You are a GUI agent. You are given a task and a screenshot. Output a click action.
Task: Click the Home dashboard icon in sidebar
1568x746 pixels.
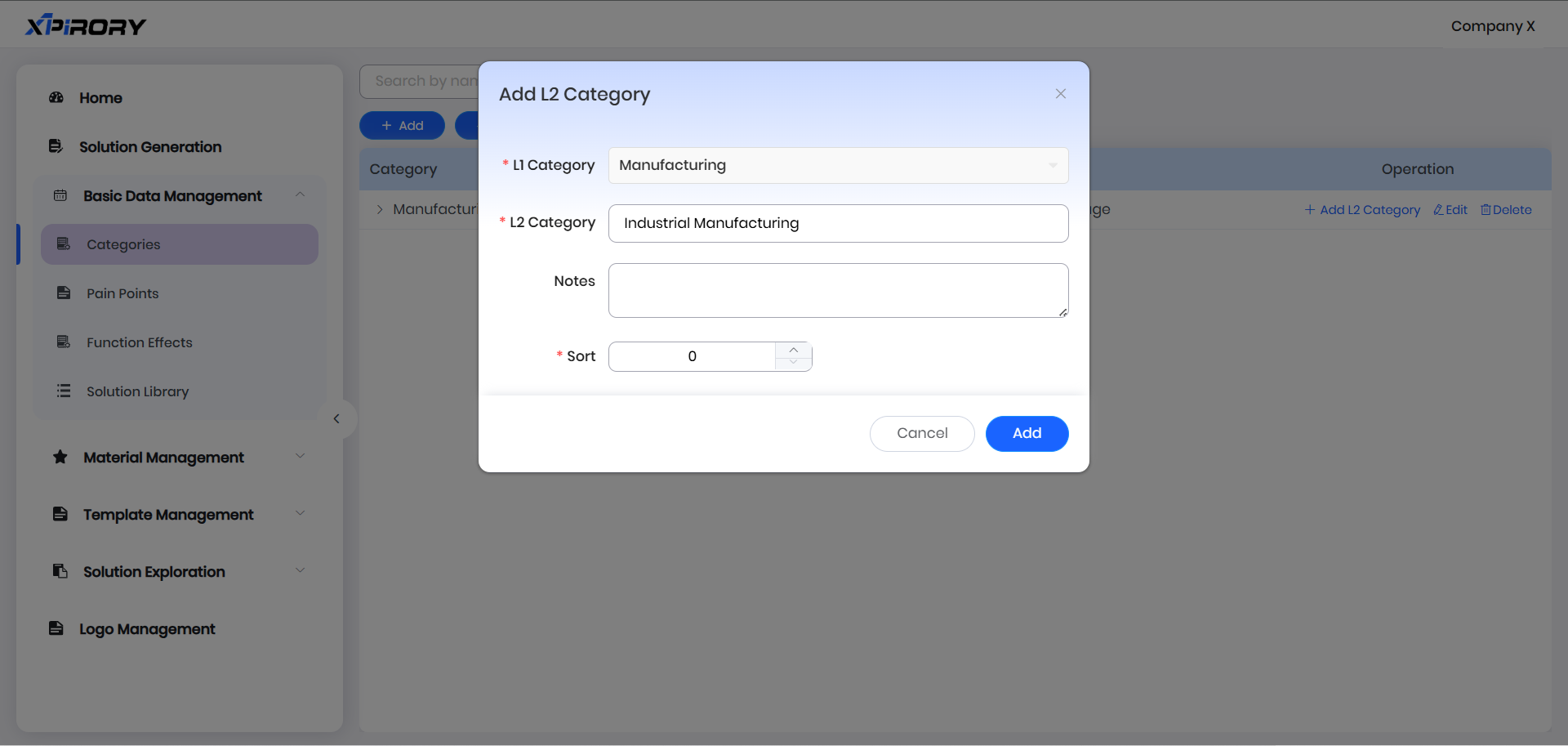[56, 98]
